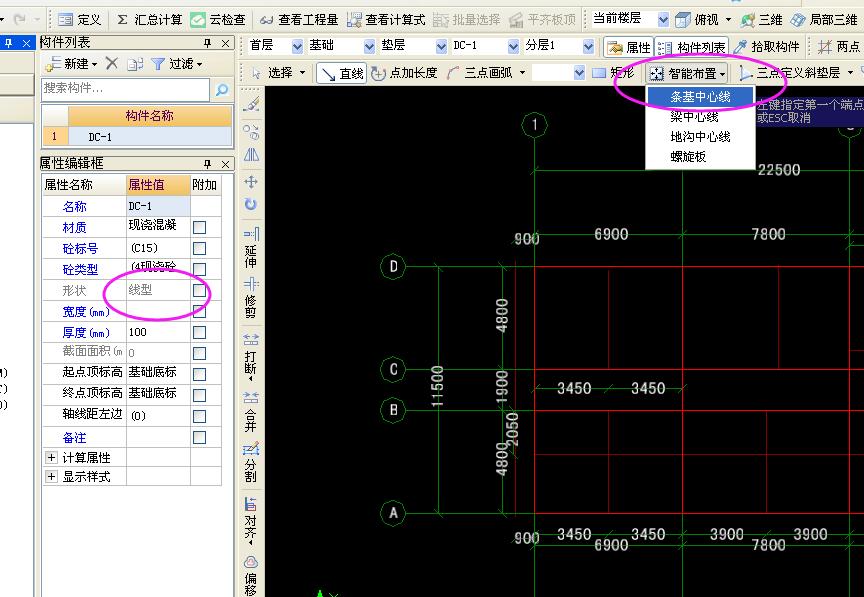Click the 名称 value DC-1 cell

(x=158, y=206)
